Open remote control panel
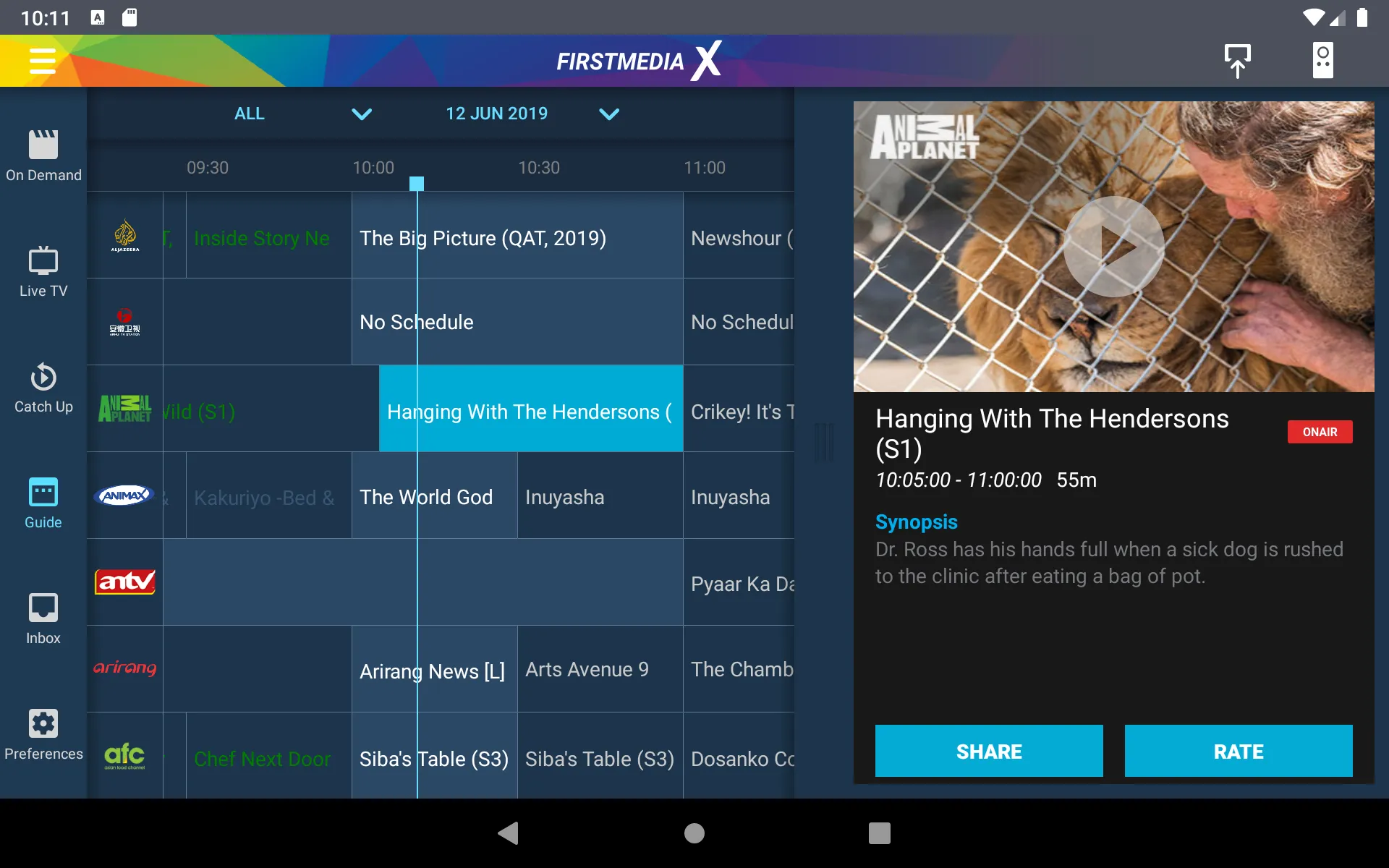 click(x=1323, y=60)
